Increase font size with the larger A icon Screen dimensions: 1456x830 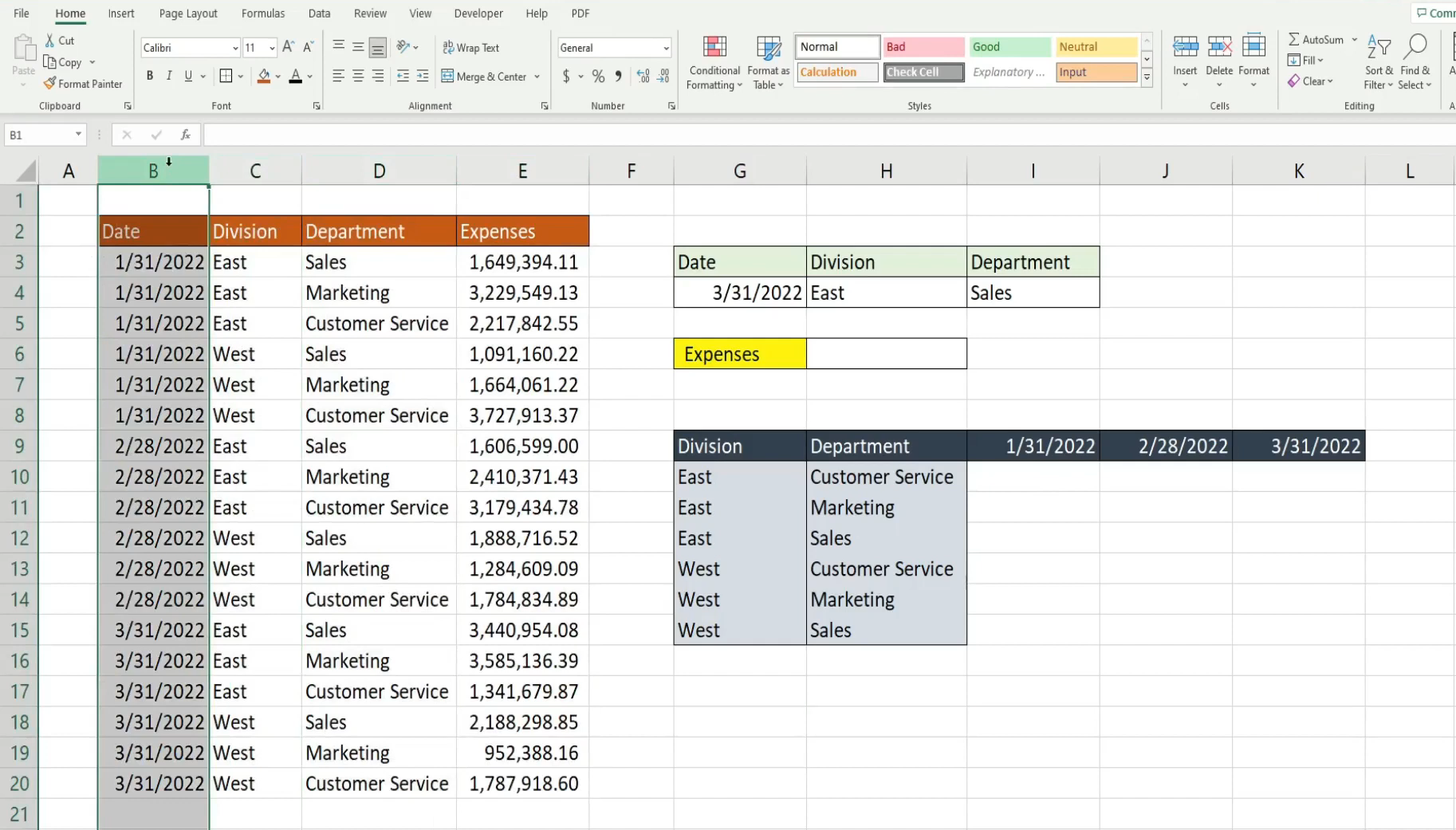pyautogui.click(x=289, y=48)
